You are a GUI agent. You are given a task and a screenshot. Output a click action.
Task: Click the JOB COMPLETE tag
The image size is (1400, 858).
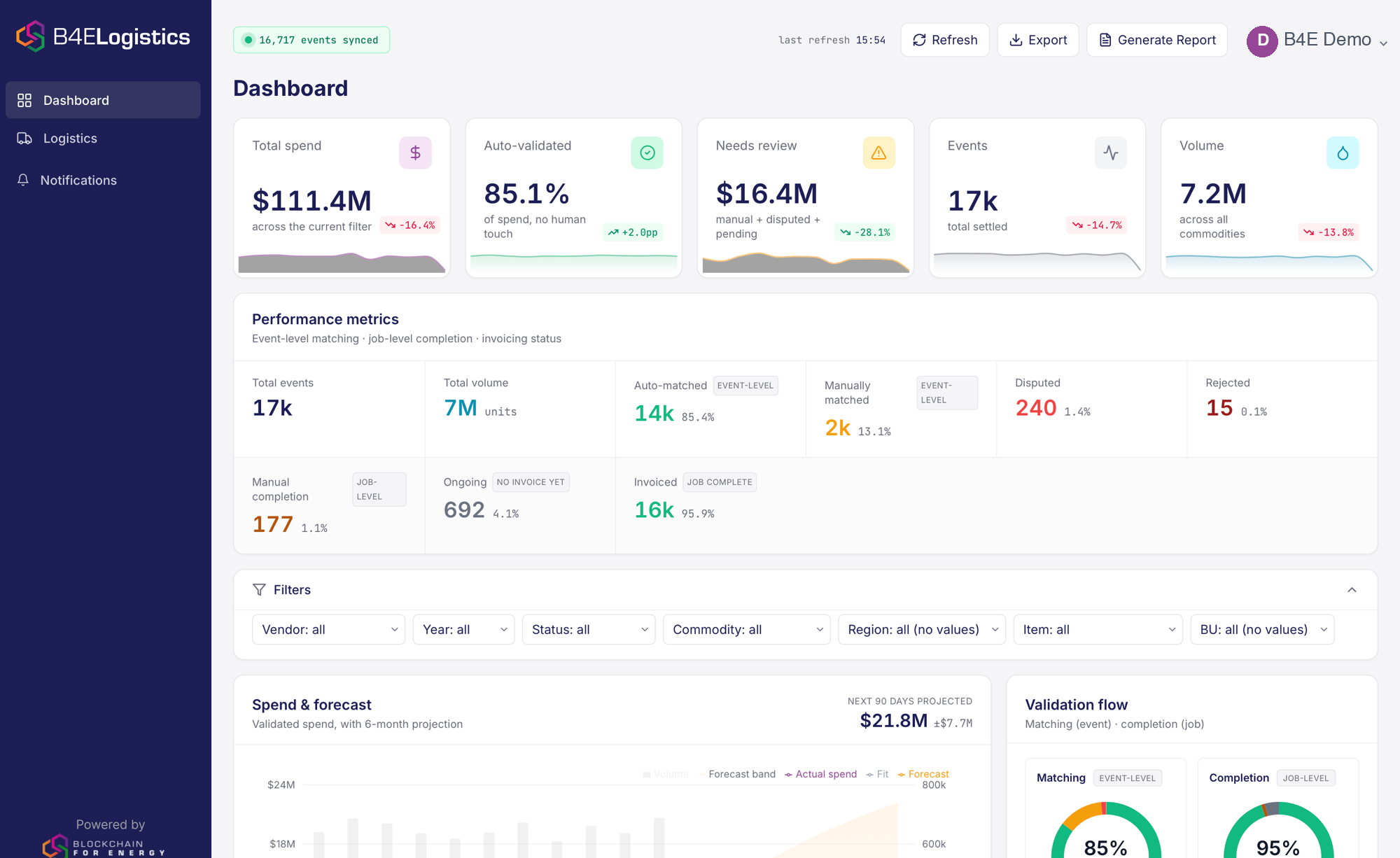[x=720, y=482]
